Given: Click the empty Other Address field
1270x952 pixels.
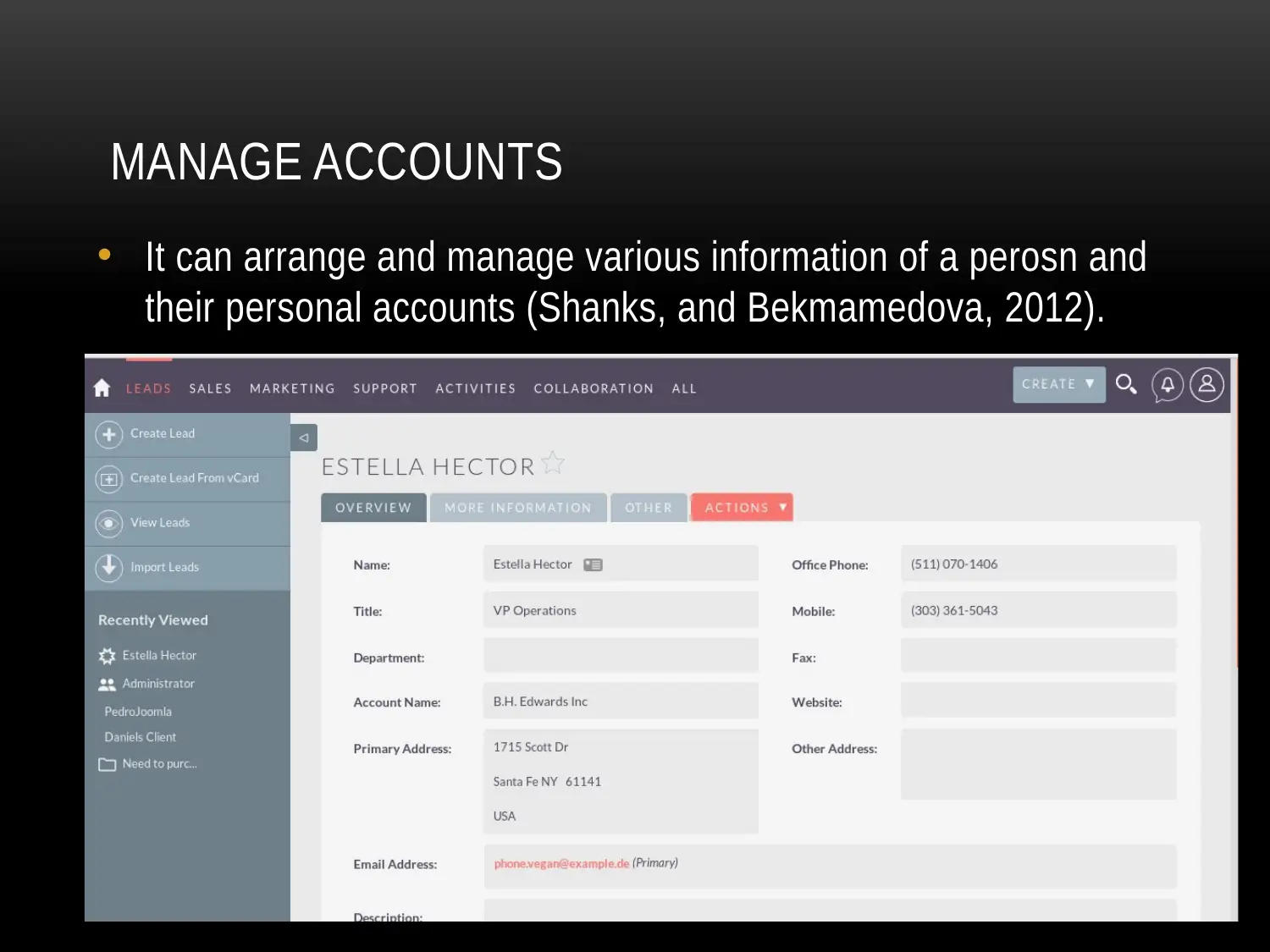Looking at the screenshot, I should coord(1039,764).
